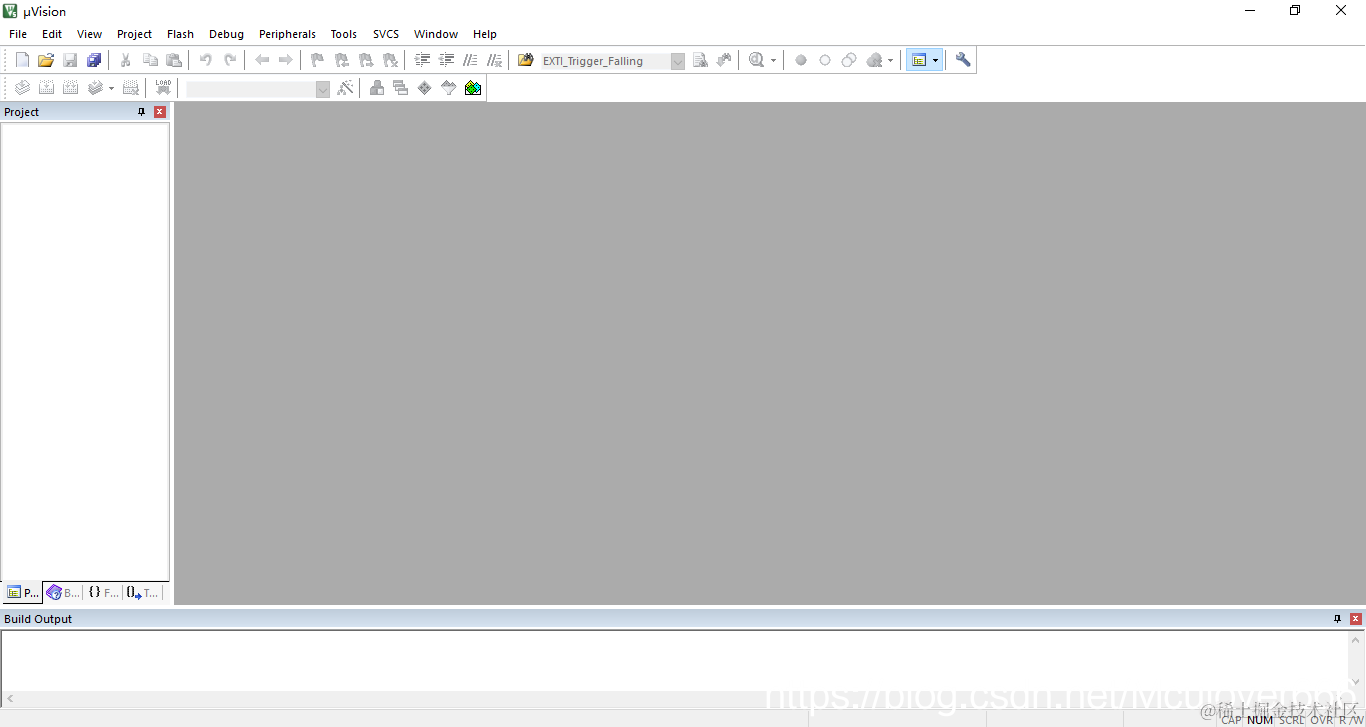1366x727 pixels.
Task: Insert a breakpoint with the filled circle icon
Action: [801, 60]
